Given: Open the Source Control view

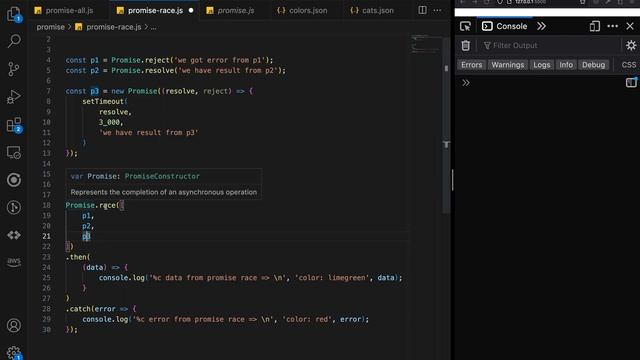Looking at the screenshot, I should click(14, 69).
